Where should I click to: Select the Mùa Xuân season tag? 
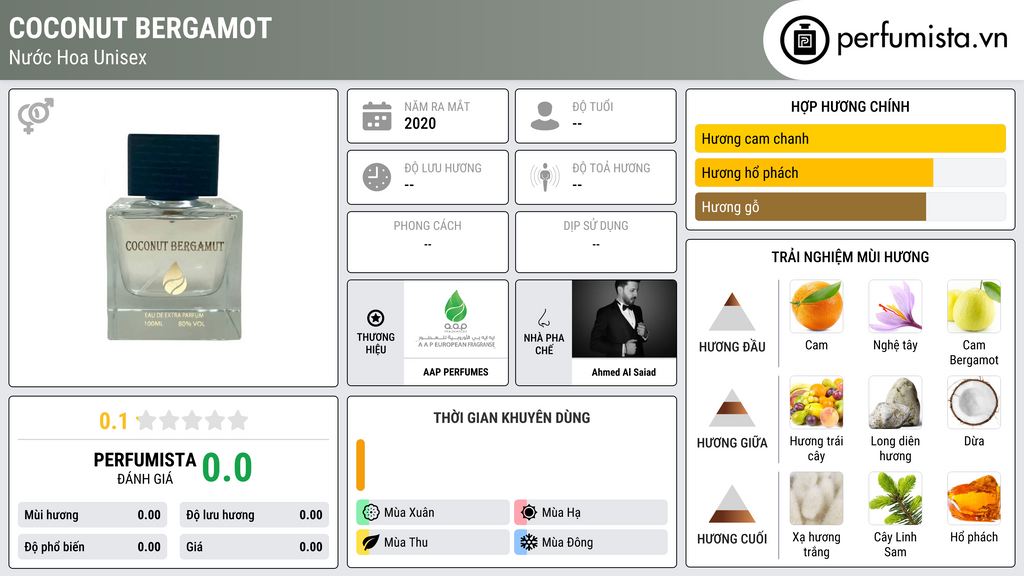point(433,513)
